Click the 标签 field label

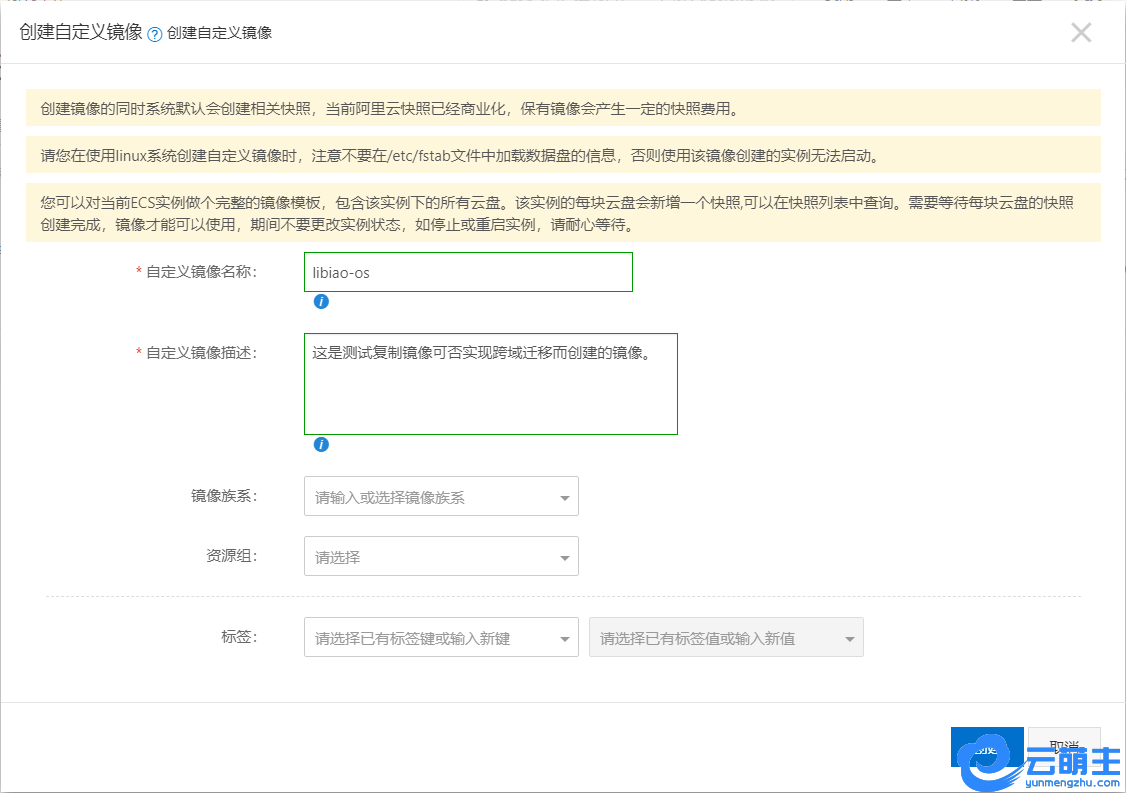coord(239,636)
